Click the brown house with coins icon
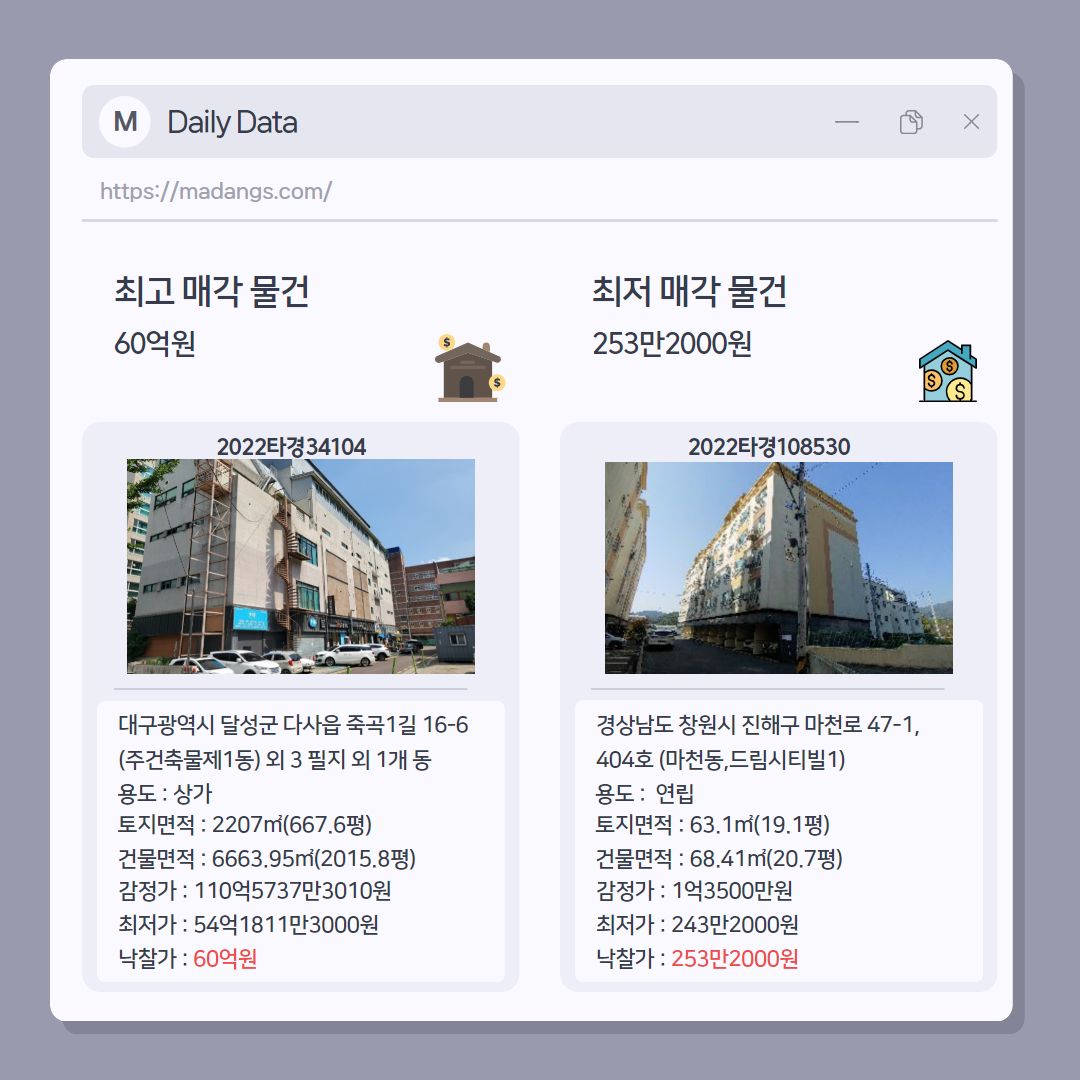Viewport: 1080px width, 1080px height. pyautogui.click(x=470, y=368)
